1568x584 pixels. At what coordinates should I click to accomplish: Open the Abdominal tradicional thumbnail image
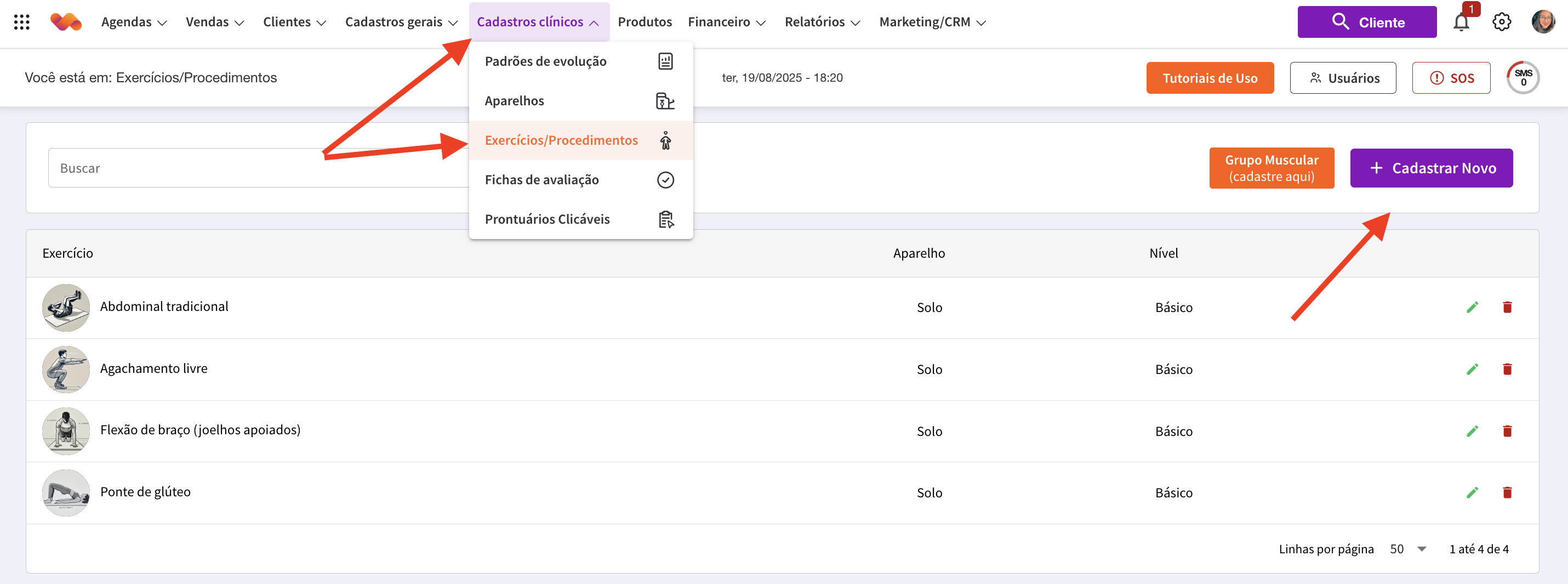(66, 308)
